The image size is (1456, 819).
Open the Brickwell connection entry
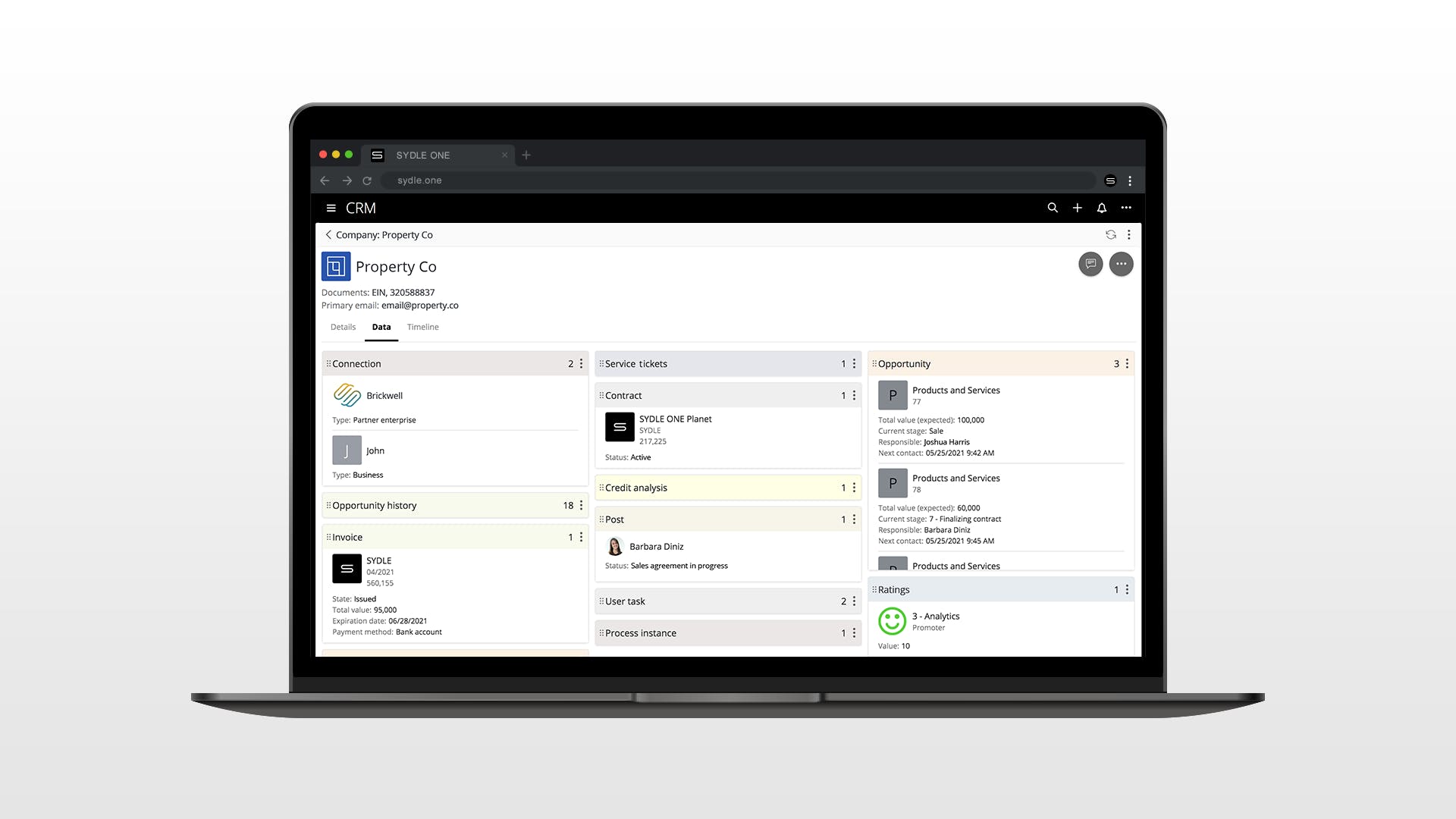click(x=384, y=396)
